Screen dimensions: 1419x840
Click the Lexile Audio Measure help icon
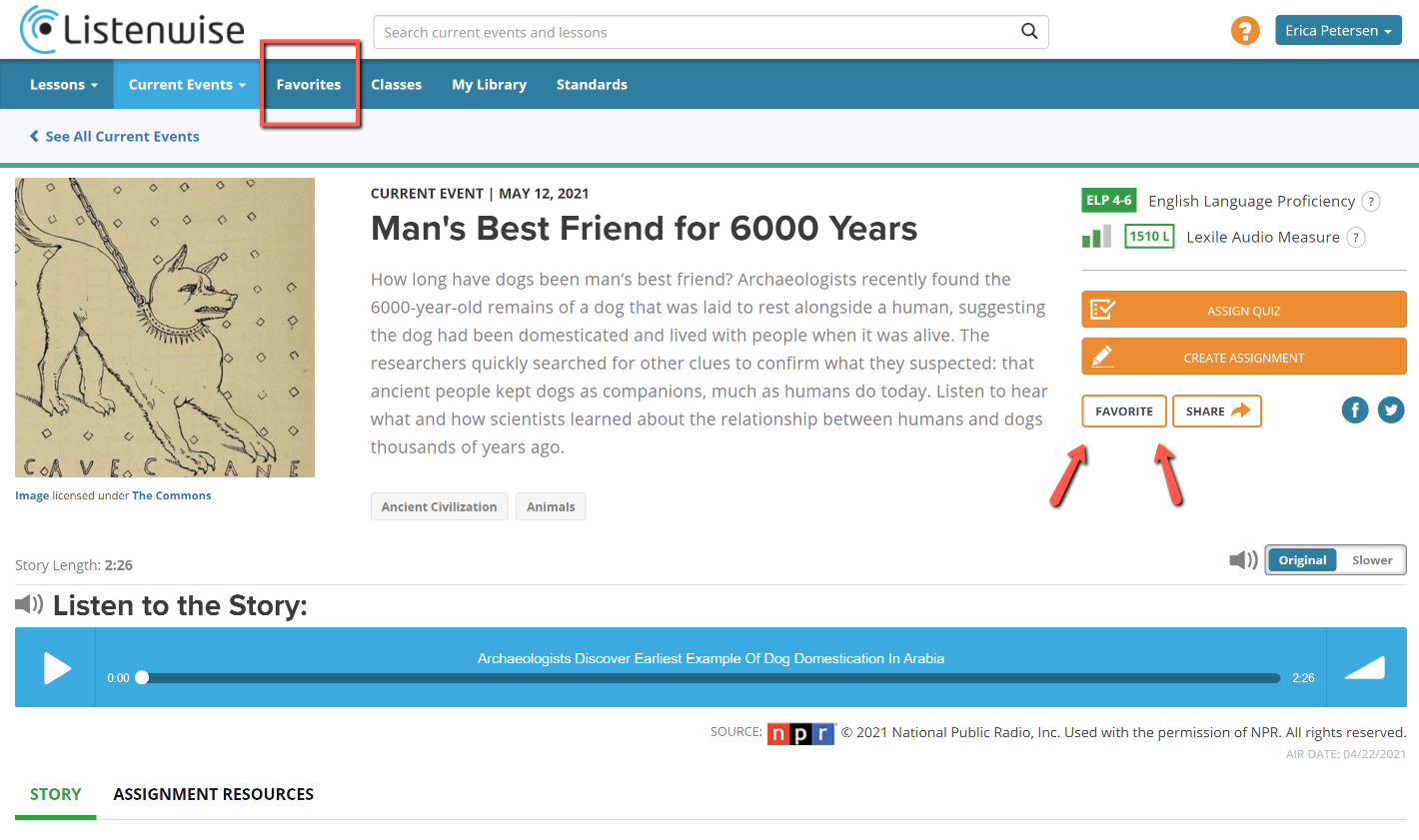pos(1356,237)
